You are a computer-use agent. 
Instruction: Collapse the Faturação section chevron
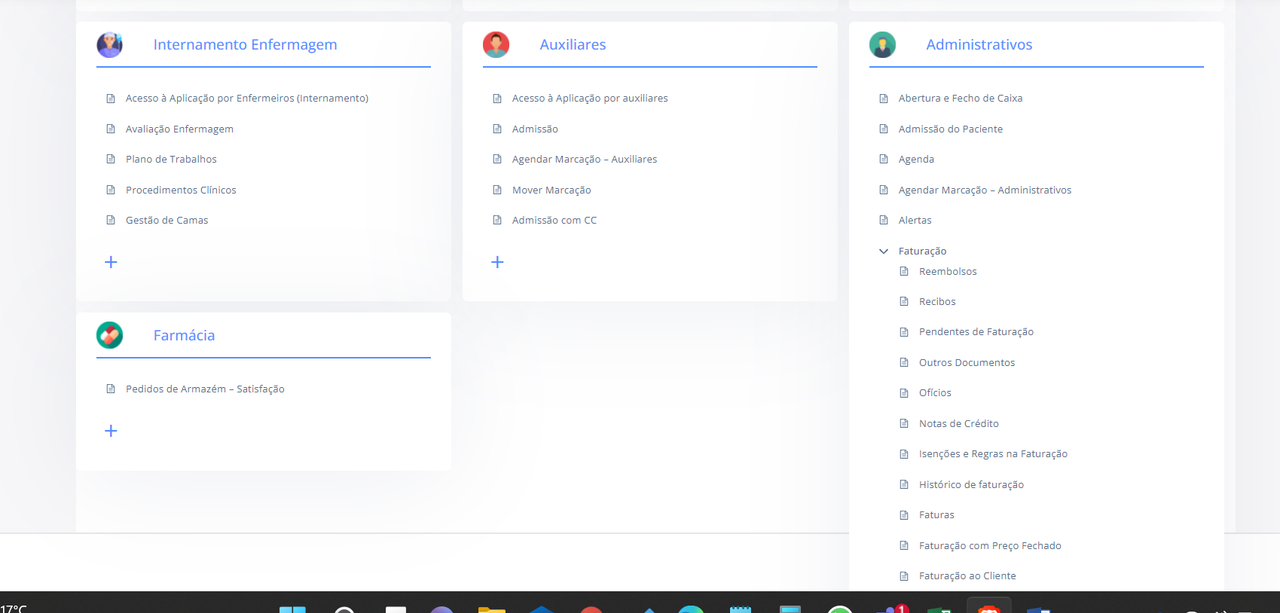pos(883,251)
